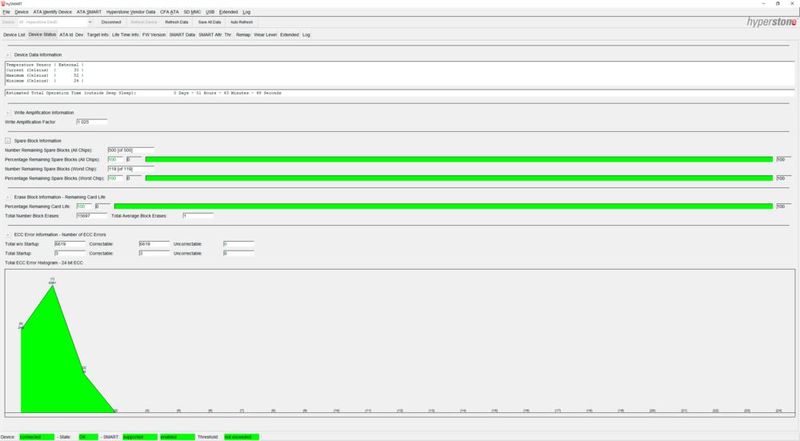The width and height of the screenshot is (800, 441).
Task: Collapse the Write Amplification Information section
Action: point(8,113)
